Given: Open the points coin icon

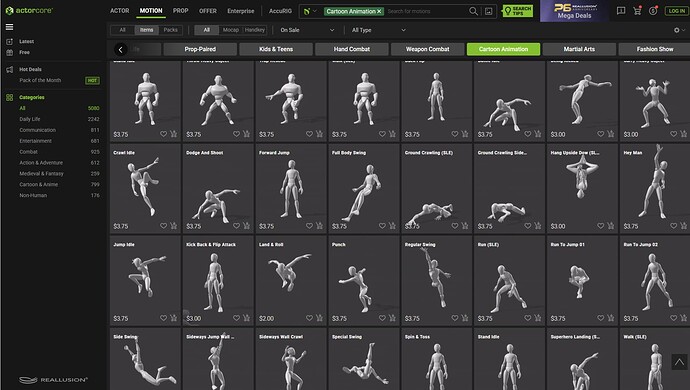Looking at the screenshot, I should point(653,11).
